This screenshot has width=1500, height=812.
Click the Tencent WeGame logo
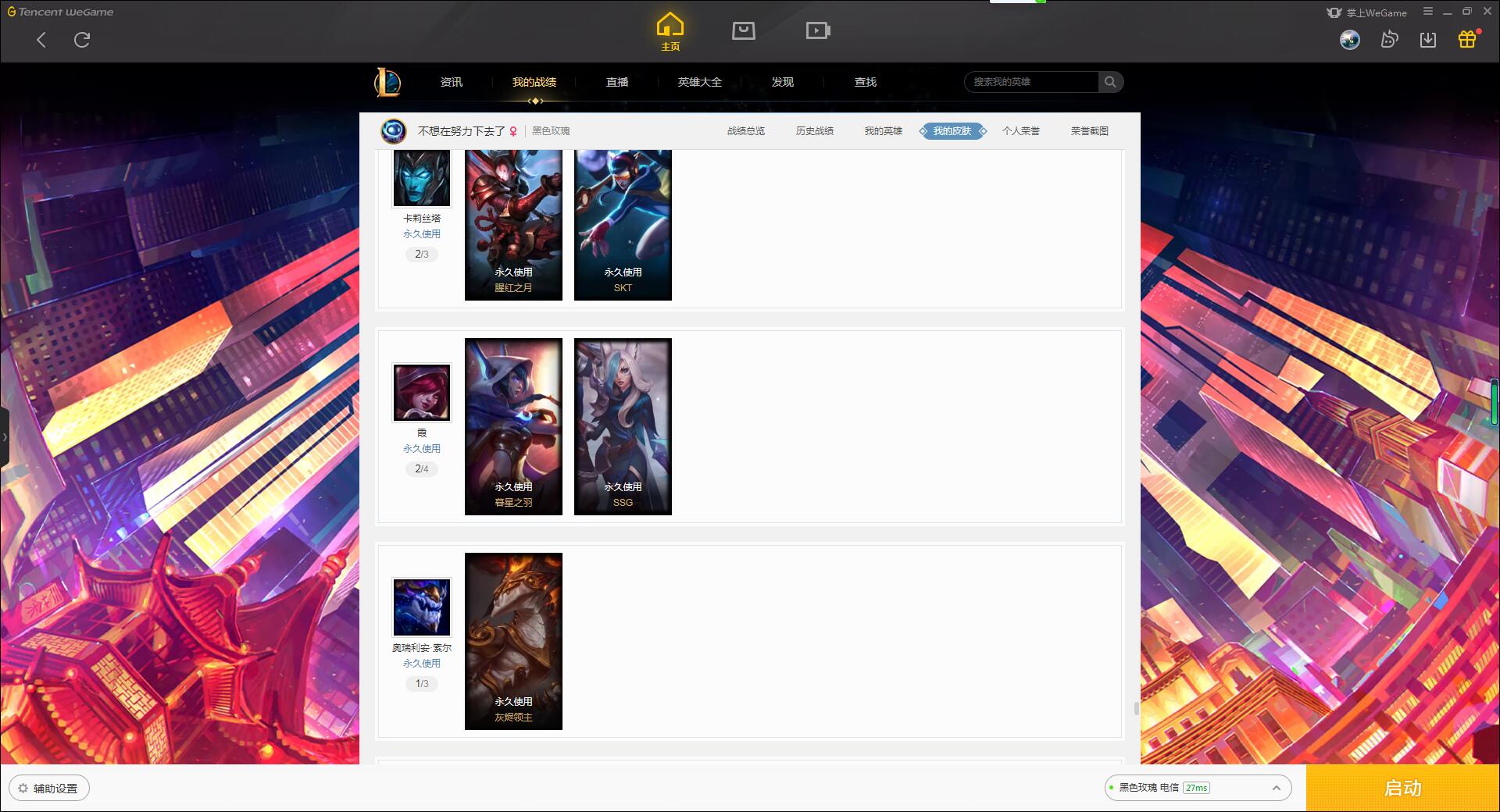pos(60,12)
